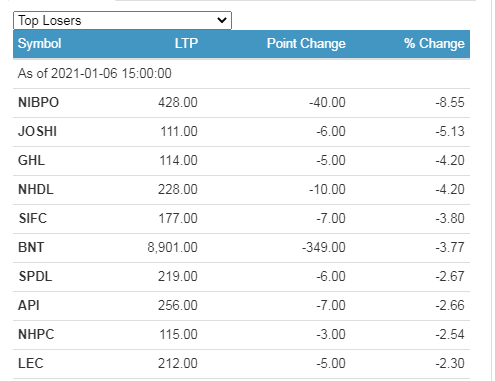Click BNT's -349.00 point change
This screenshot has width=495, height=381.
pyautogui.click(x=324, y=247)
